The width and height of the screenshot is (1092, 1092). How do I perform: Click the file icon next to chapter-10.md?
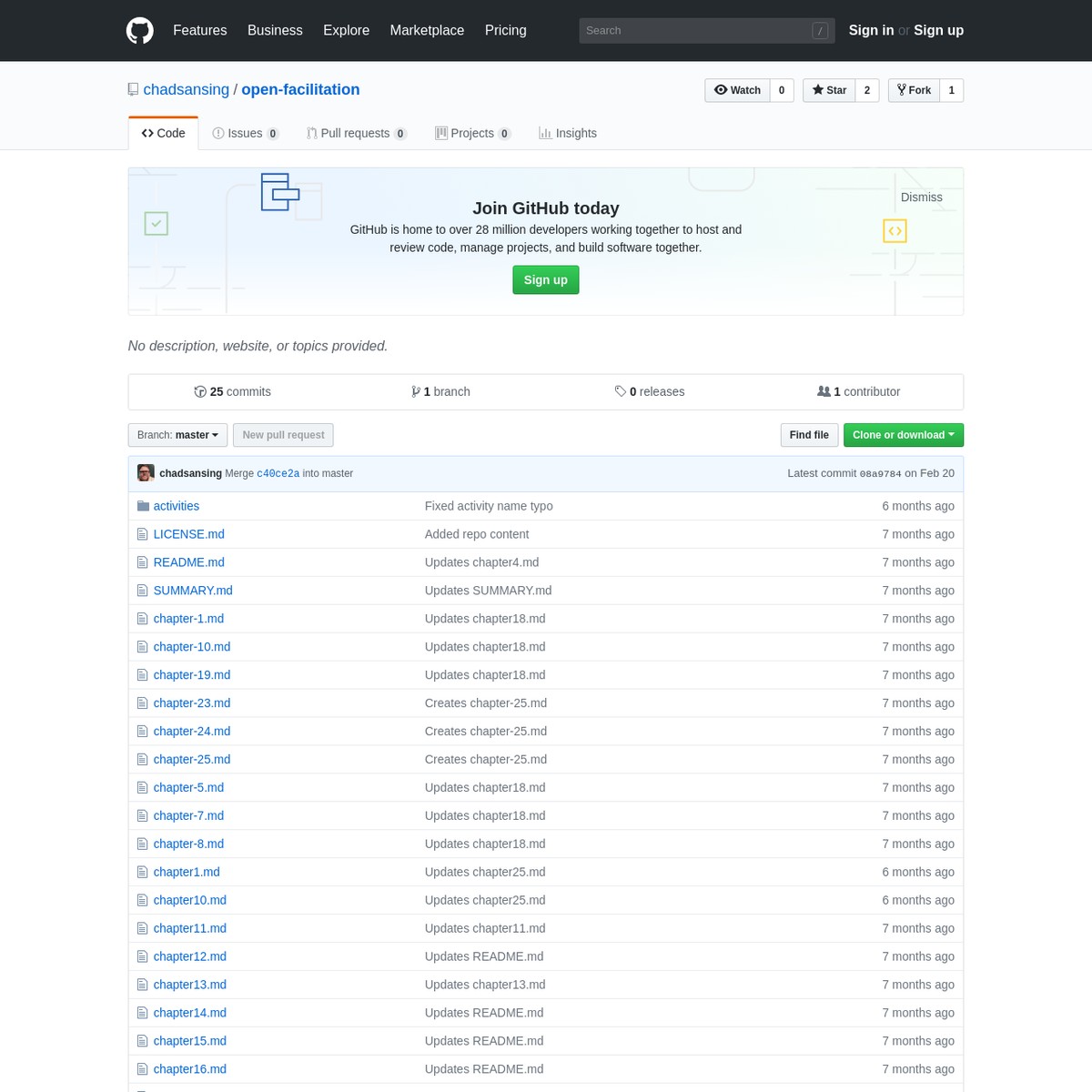pyautogui.click(x=142, y=647)
